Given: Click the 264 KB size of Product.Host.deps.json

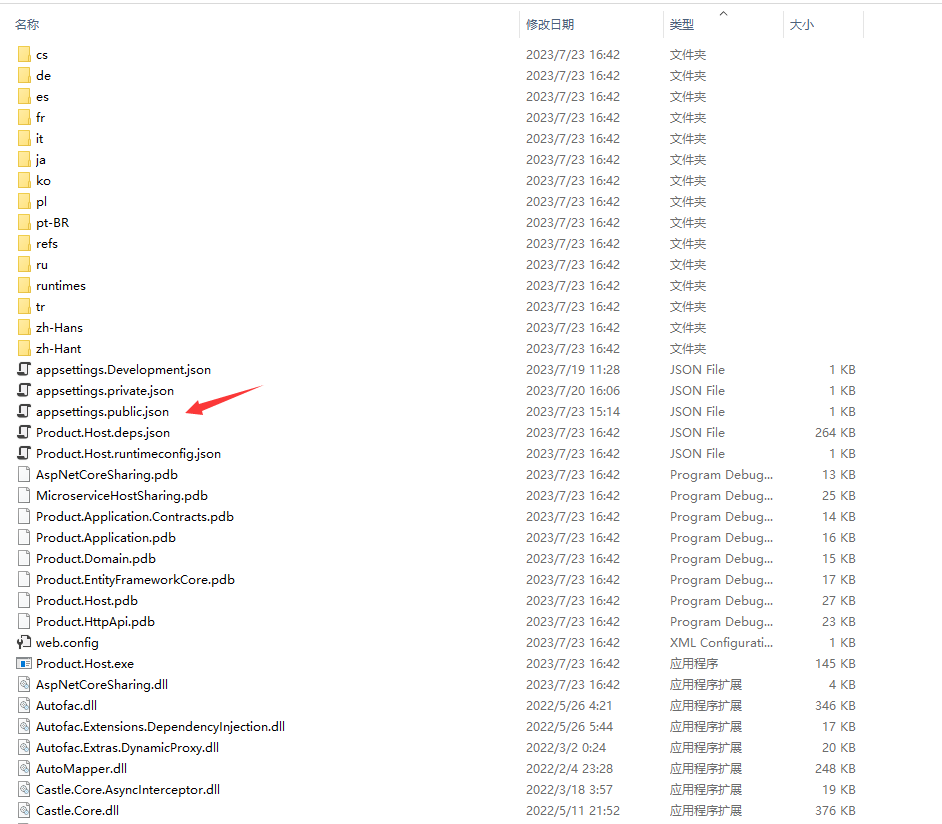Looking at the screenshot, I should (835, 432).
